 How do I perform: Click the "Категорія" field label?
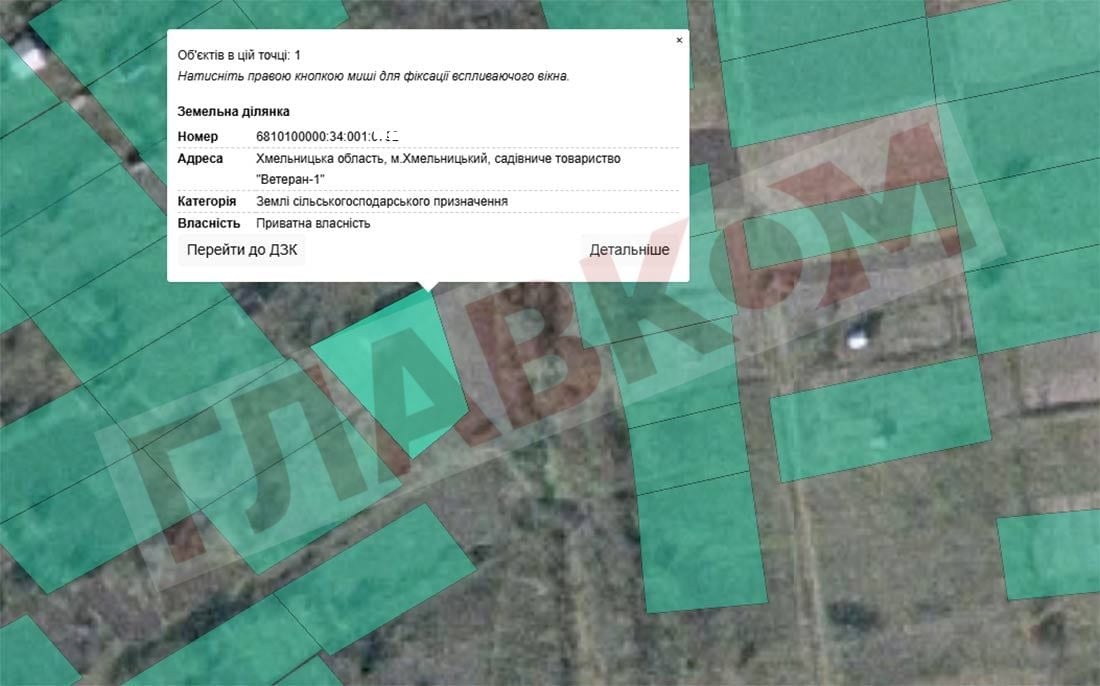coord(207,202)
